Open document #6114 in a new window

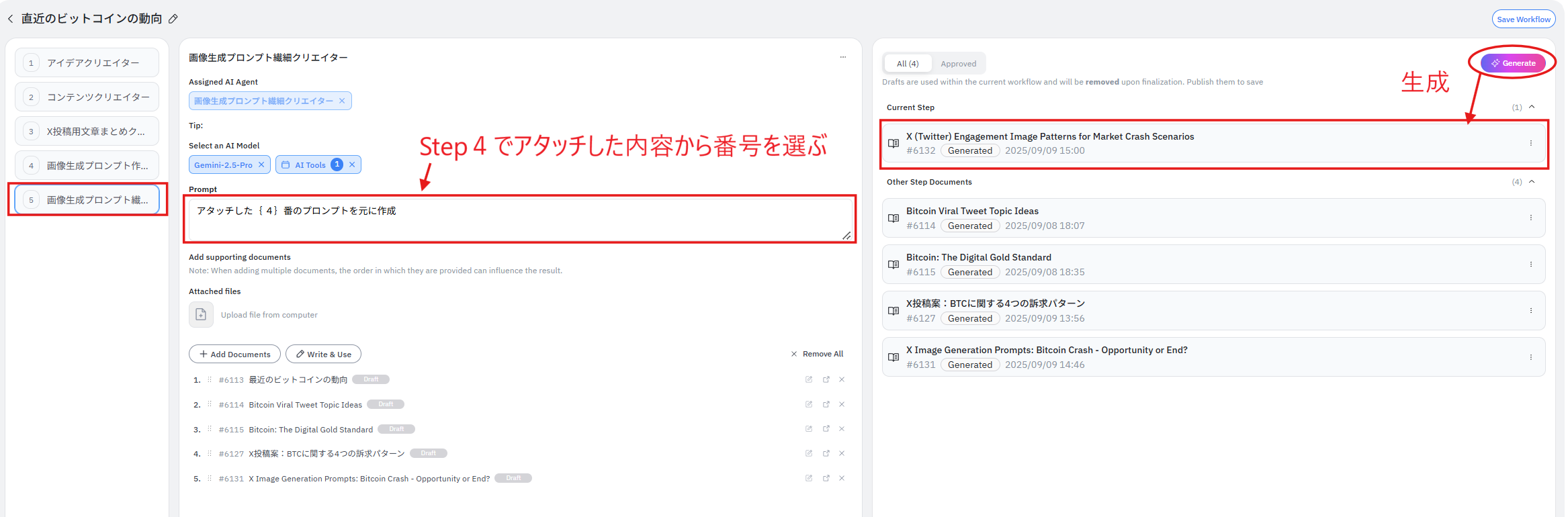(x=826, y=404)
